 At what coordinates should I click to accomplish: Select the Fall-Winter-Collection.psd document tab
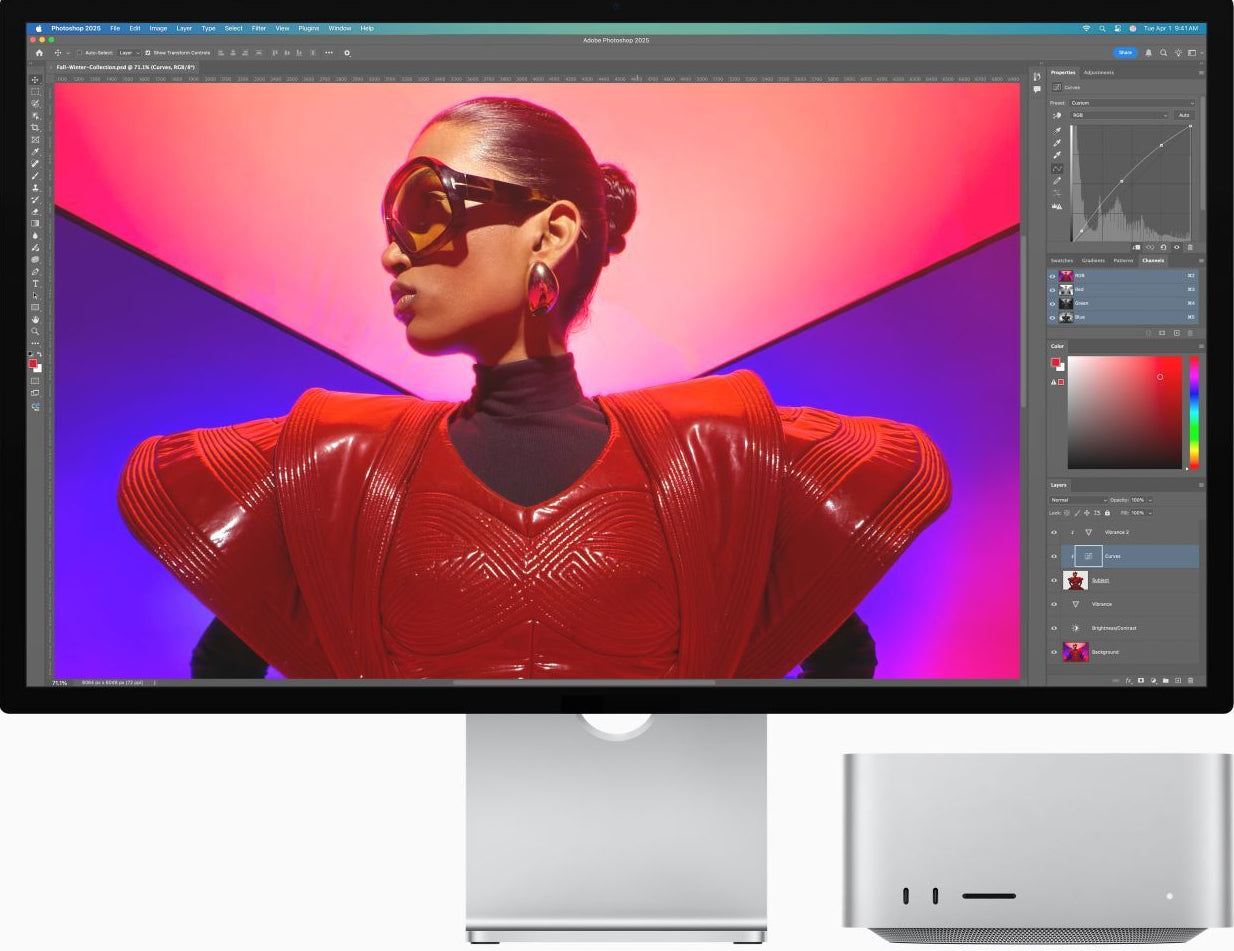pyautogui.click(x=126, y=66)
